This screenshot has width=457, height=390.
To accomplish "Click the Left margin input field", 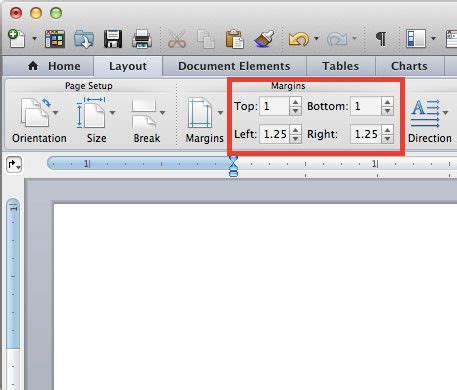I will point(274,134).
